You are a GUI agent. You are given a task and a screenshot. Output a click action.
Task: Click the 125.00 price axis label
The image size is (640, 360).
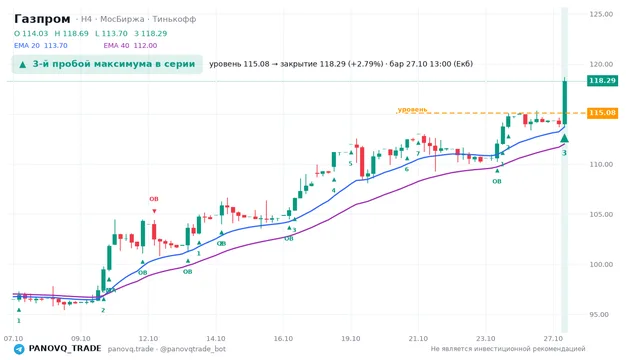pos(601,14)
